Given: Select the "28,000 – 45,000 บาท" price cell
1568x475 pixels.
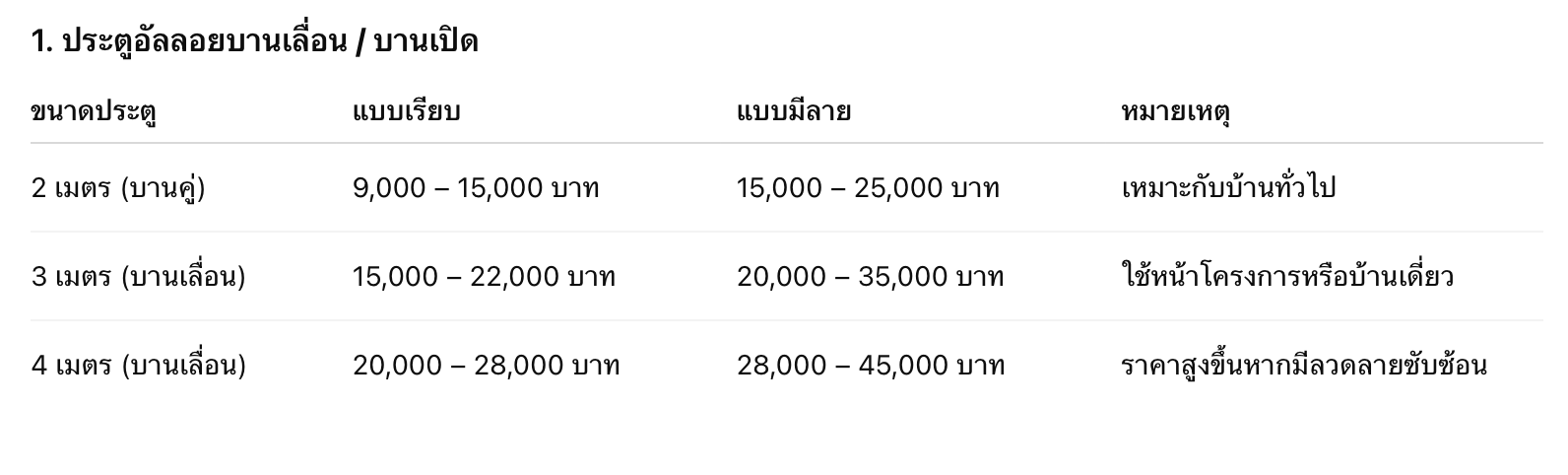Looking at the screenshot, I should click(871, 365).
